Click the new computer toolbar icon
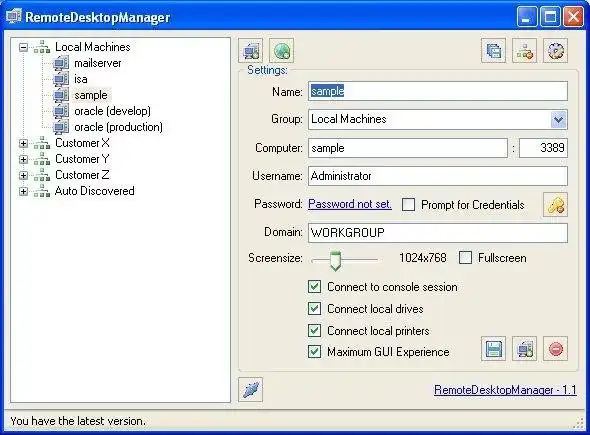590x435 pixels. (x=251, y=50)
